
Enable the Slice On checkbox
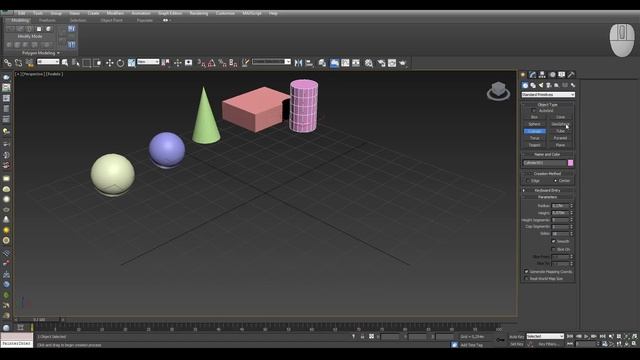click(x=554, y=249)
